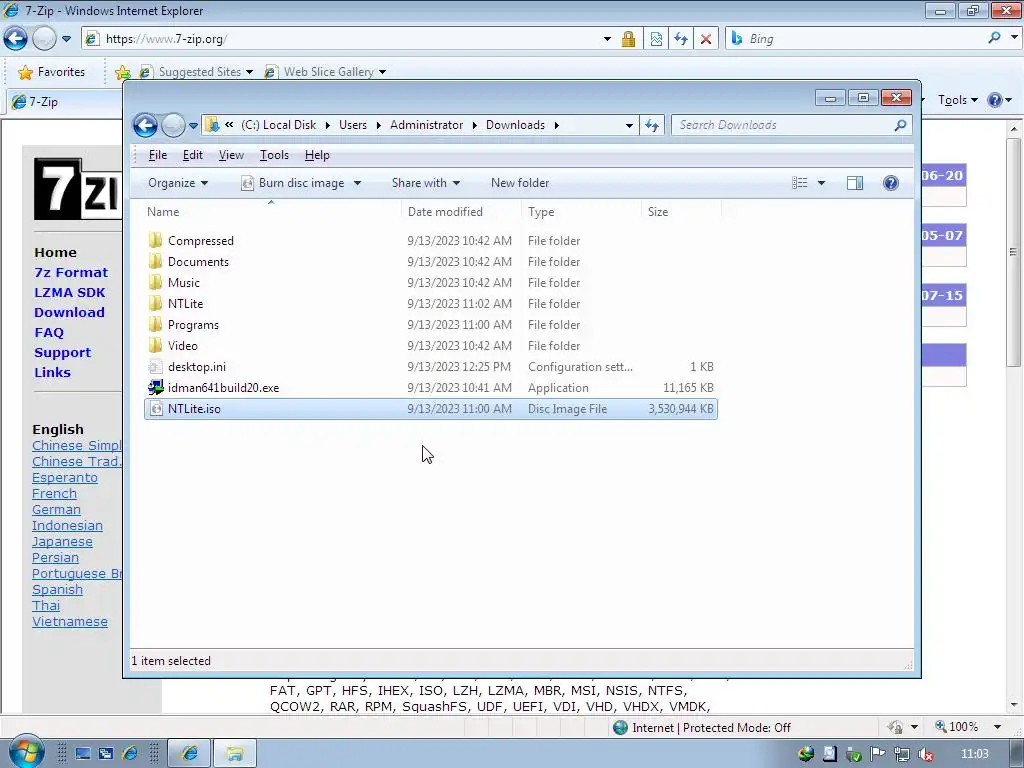Image resolution: width=1024 pixels, height=768 pixels.
Task: Sort by Name column header
Action: pos(272,212)
